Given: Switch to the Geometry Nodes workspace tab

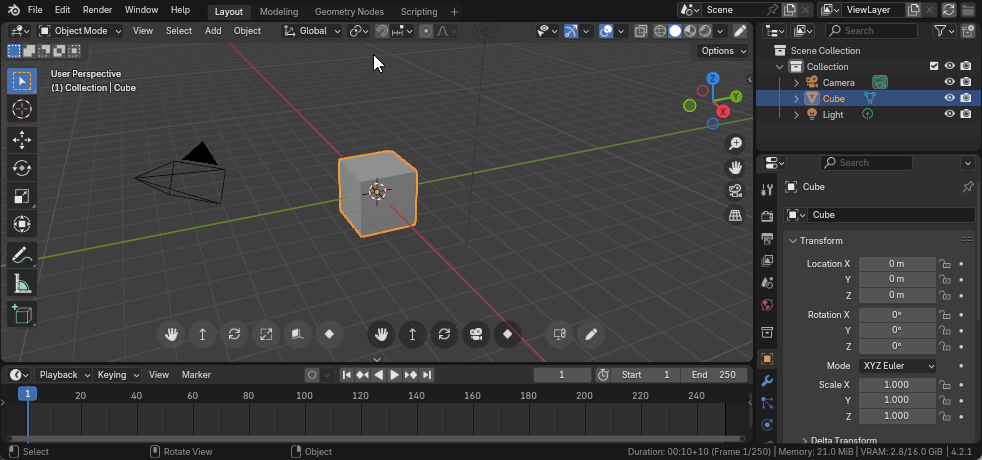Looking at the screenshot, I should click(349, 11).
